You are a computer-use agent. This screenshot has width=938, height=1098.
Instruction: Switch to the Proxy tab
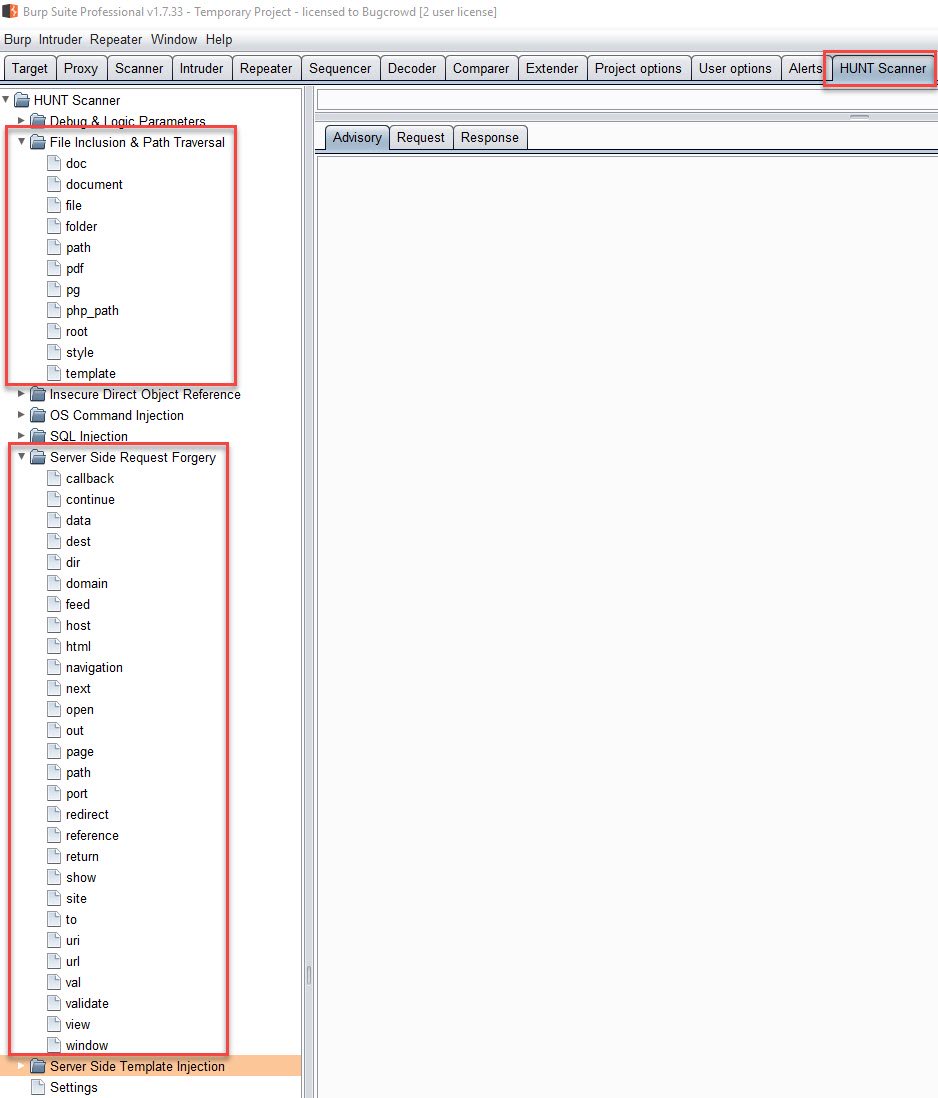[x=80, y=69]
